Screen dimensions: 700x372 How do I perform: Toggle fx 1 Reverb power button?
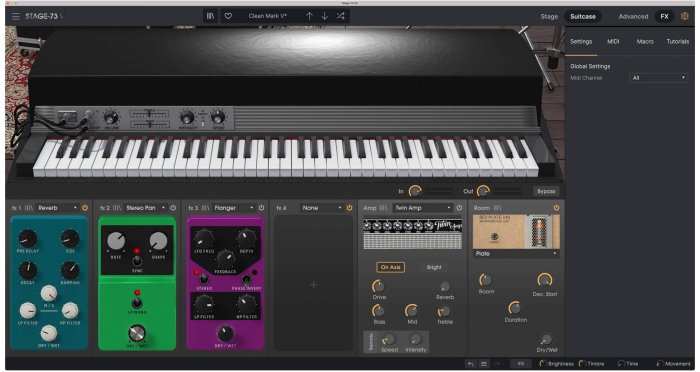[x=85, y=208]
